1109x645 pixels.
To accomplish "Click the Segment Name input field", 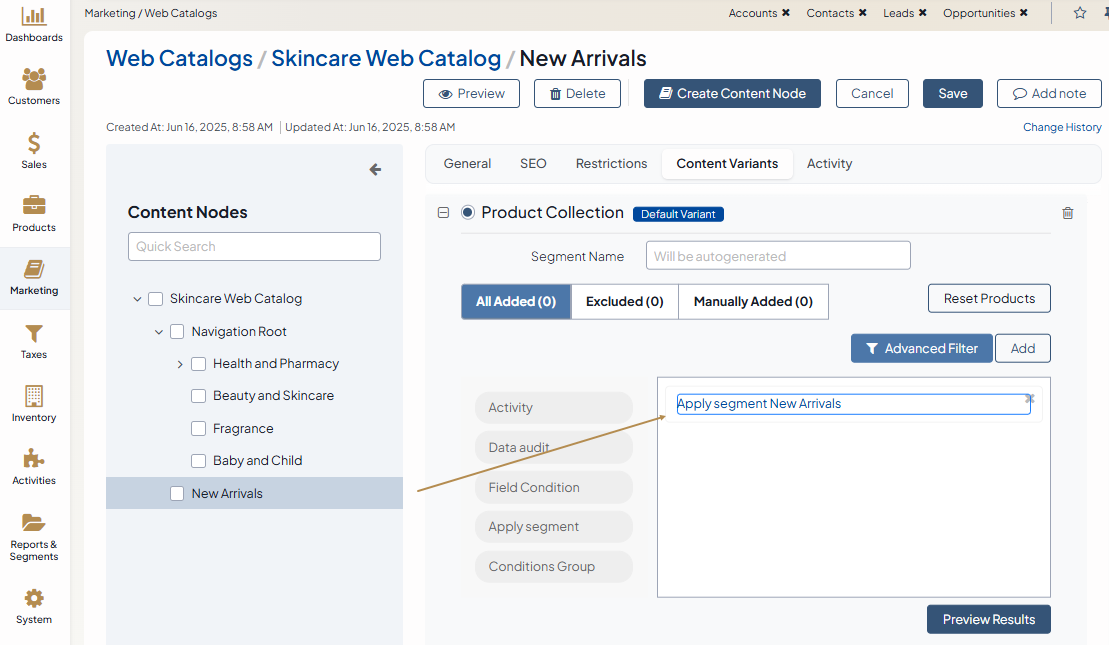I will pos(777,256).
